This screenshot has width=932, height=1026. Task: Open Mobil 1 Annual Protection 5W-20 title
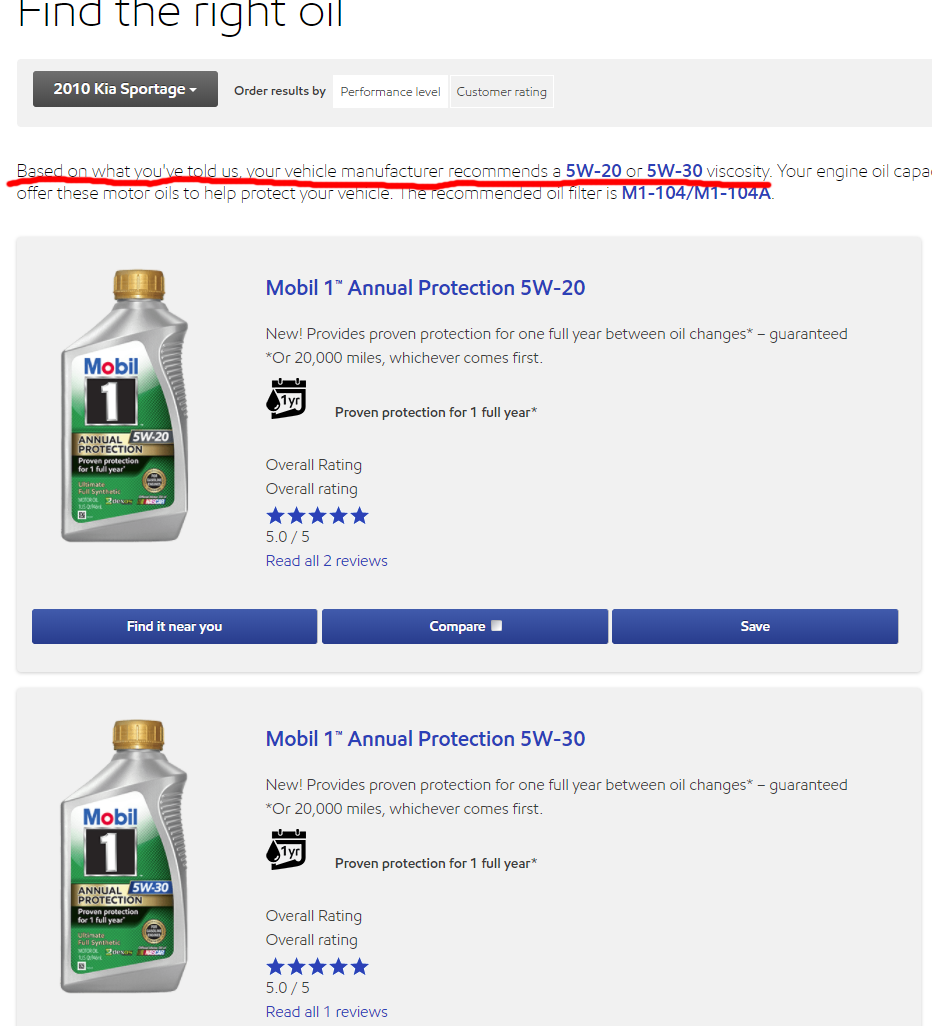click(x=425, y=288)
